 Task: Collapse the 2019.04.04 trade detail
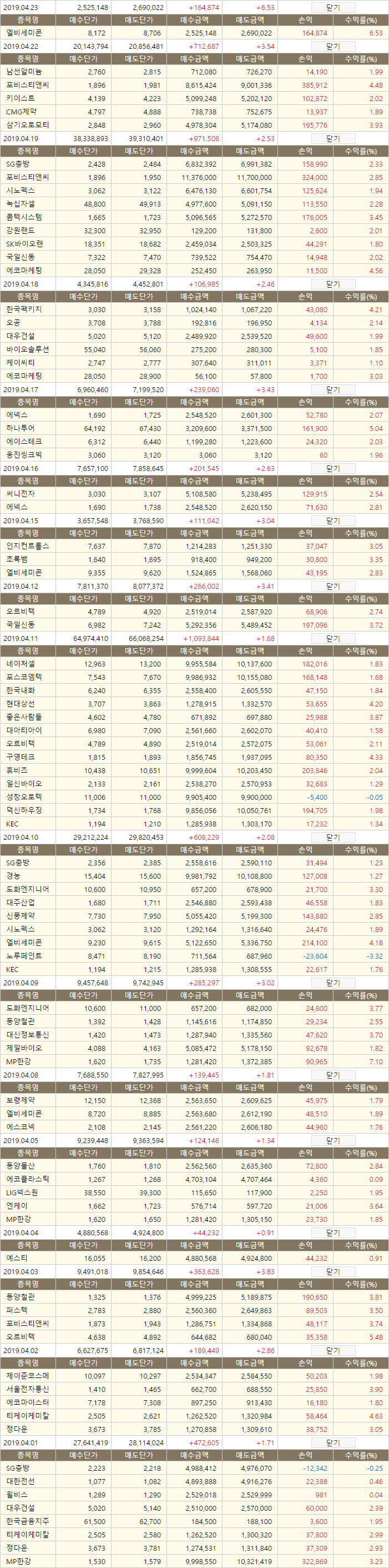point(333,1233)
